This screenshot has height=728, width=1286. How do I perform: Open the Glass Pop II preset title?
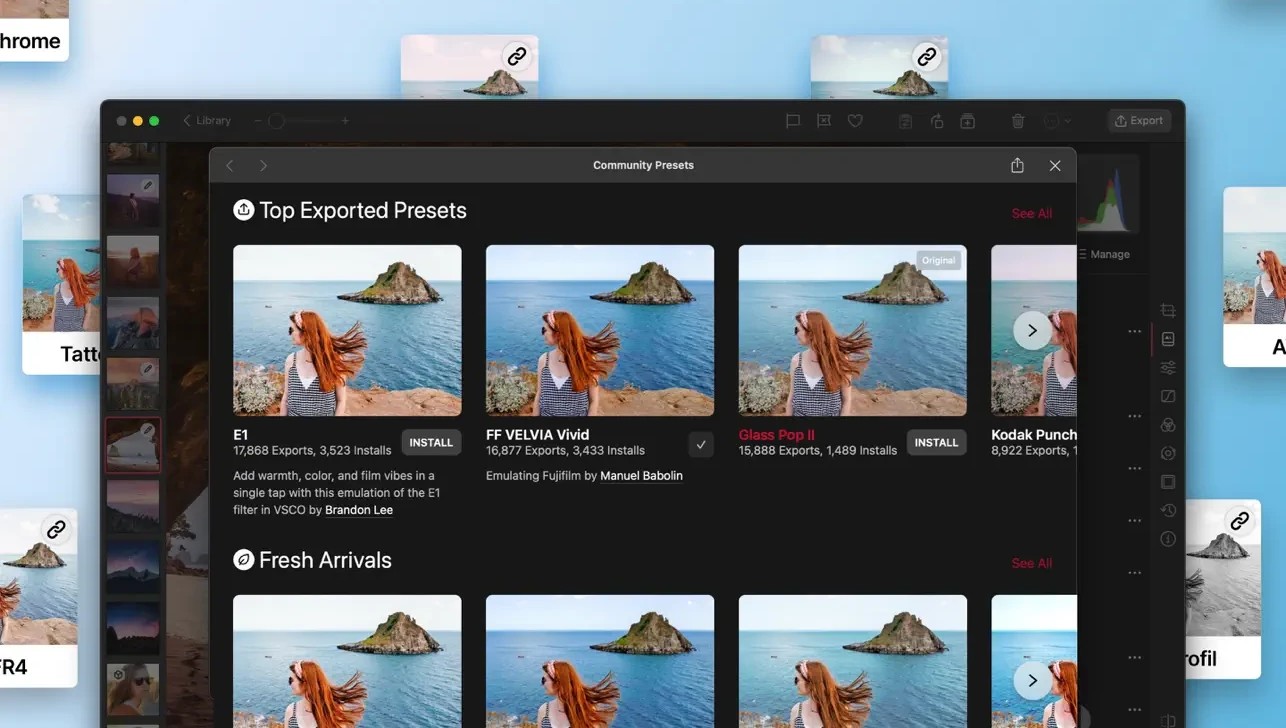pos(776,435)
